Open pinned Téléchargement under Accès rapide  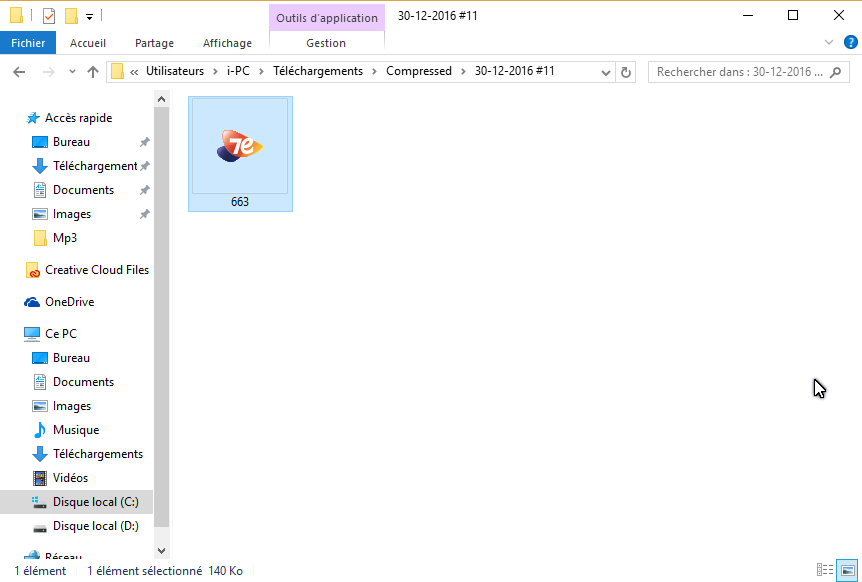point(95,166)
